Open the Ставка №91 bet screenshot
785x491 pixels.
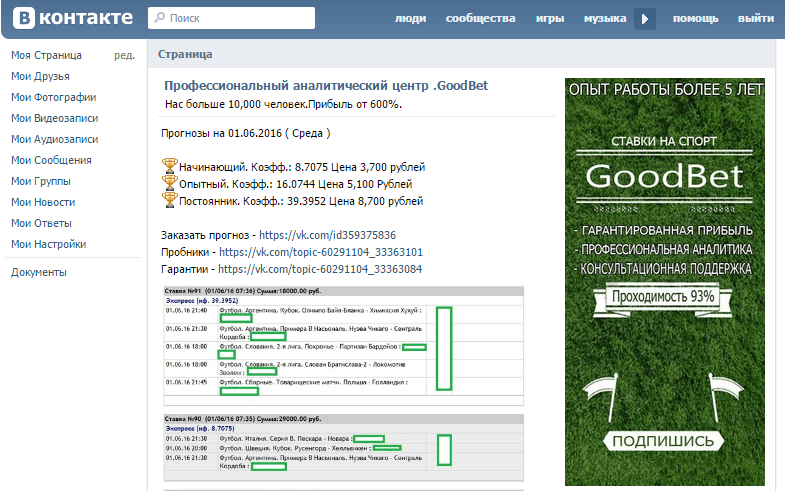[343, 345]
